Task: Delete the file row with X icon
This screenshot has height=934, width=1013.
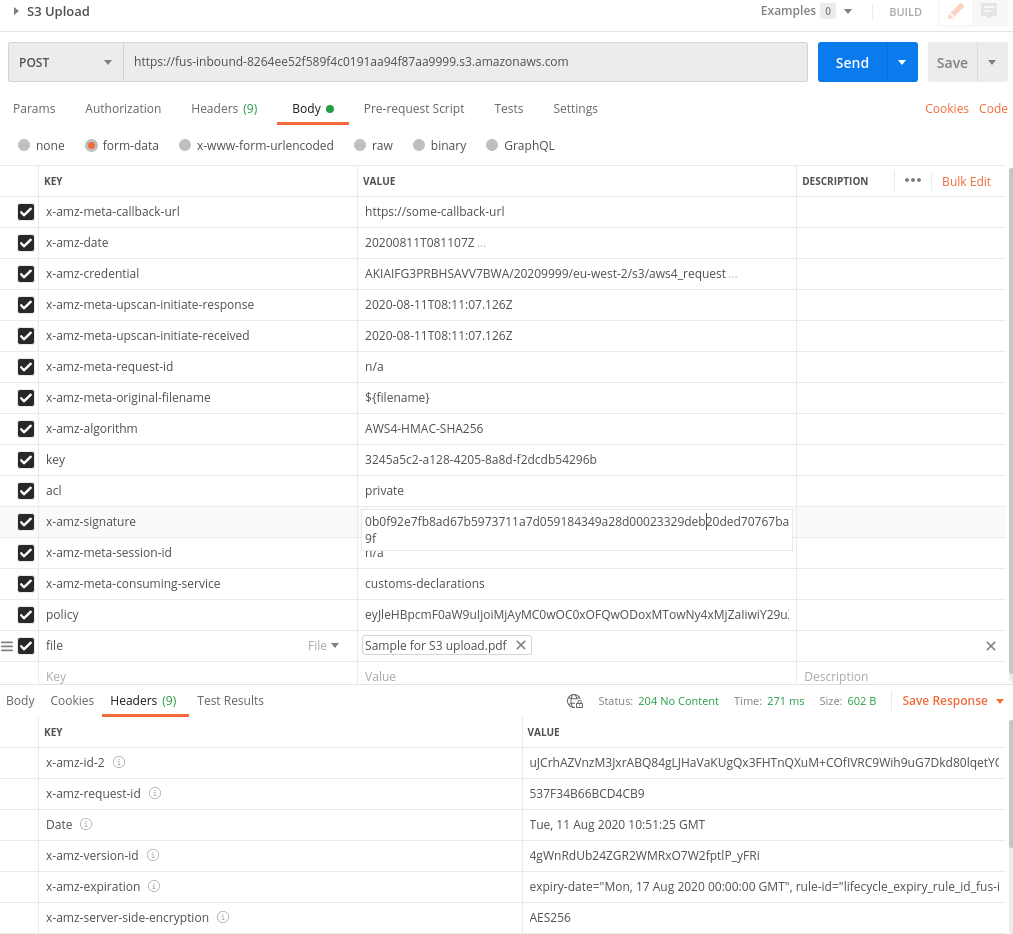Action: click(x=991, y=646)
